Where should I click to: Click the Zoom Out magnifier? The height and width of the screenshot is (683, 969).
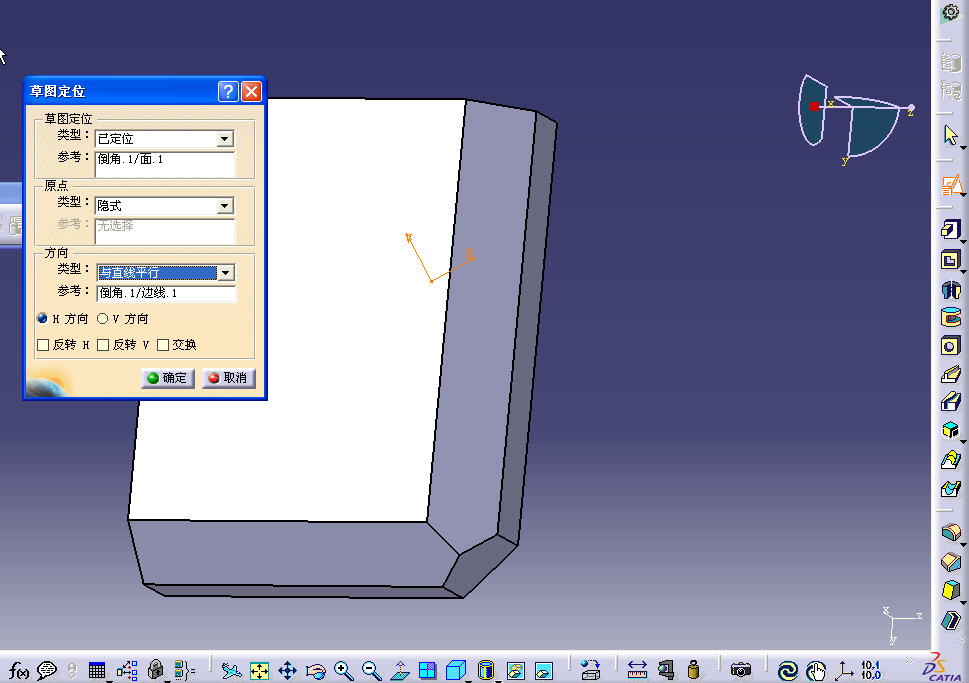371,670
